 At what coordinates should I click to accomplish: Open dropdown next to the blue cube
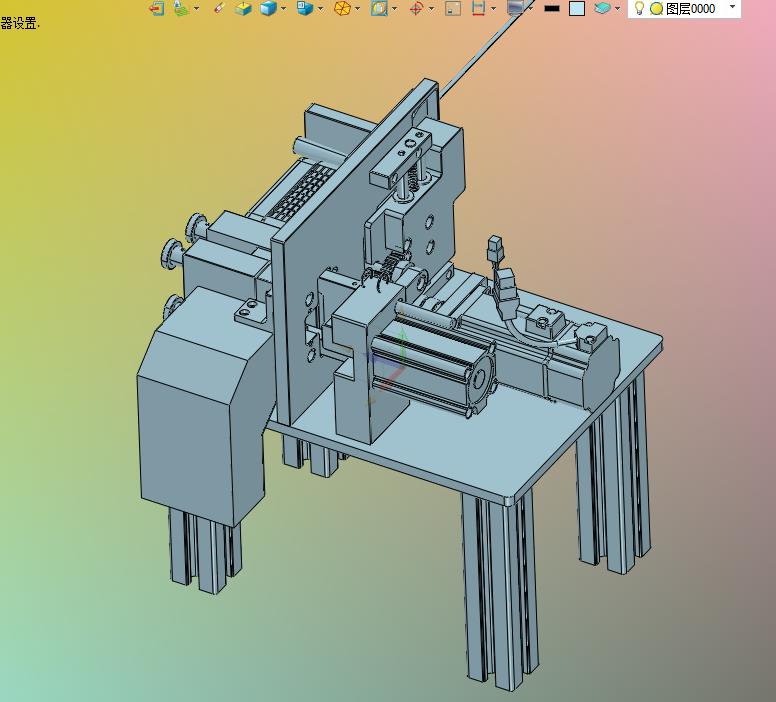pyautogui.click(x=284, y=8)
